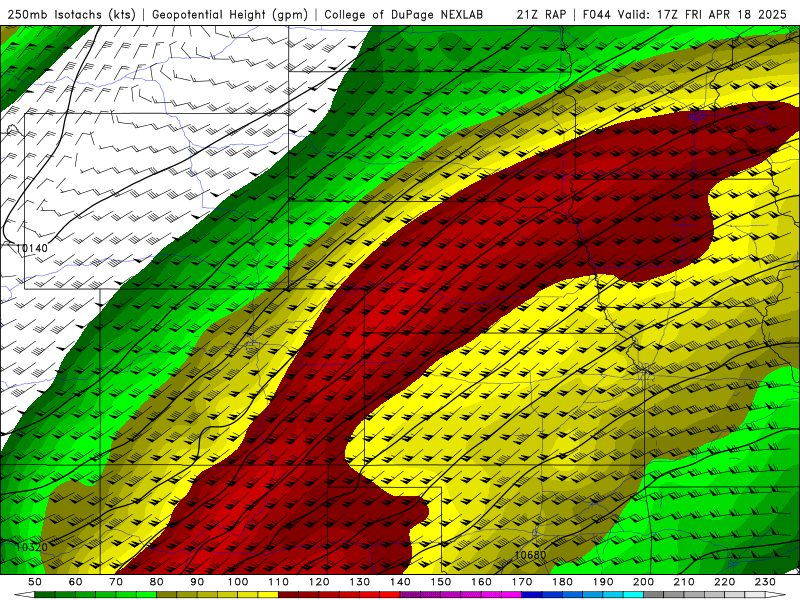Image resolution: width=800 pixels, height=600 pixels.
Task: Click the 160 label on the color scale
Action: click(481, 582)
